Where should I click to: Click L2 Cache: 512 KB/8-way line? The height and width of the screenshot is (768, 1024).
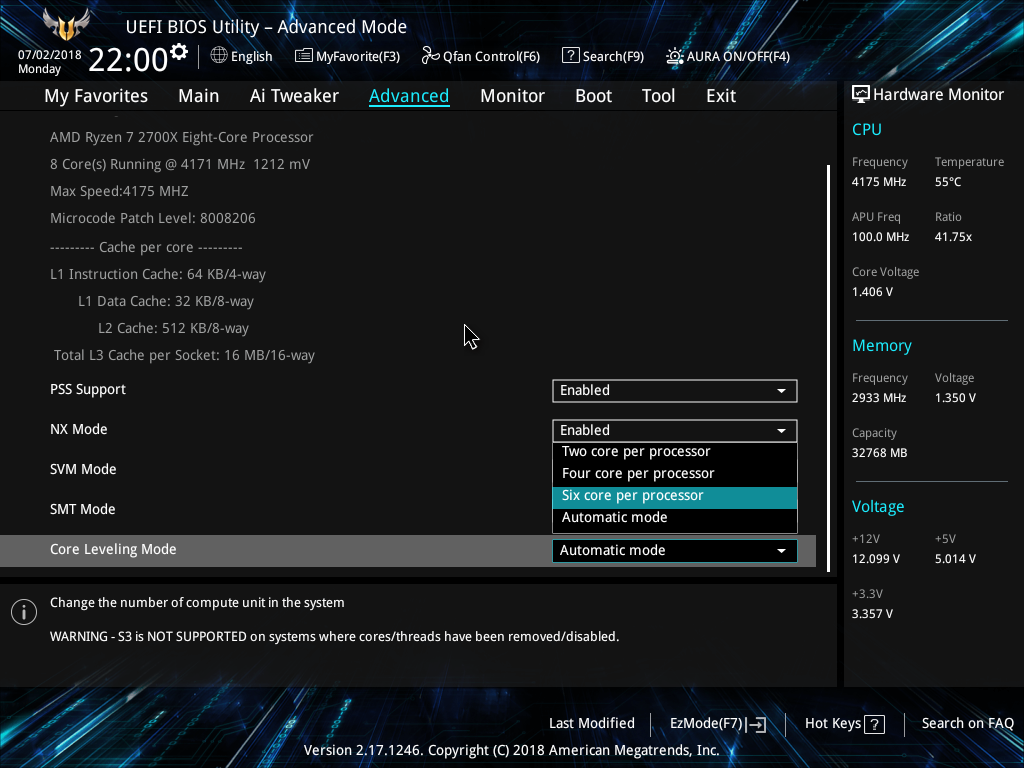[173, 328]
